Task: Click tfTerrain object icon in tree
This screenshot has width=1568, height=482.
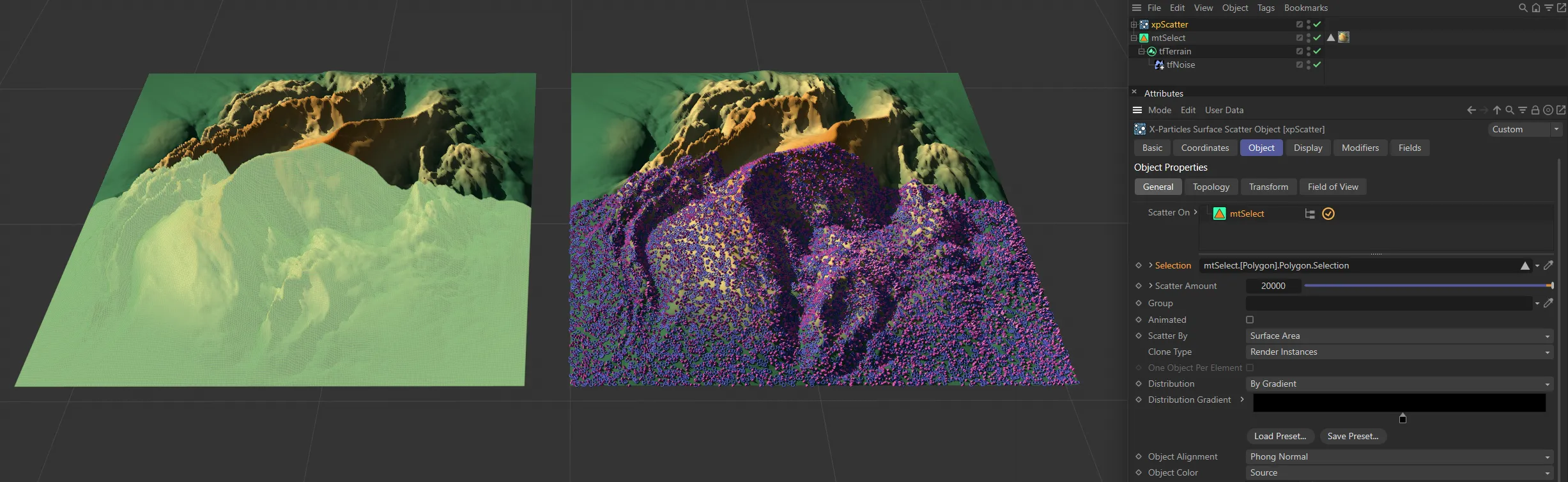Action: [1151, 51]
